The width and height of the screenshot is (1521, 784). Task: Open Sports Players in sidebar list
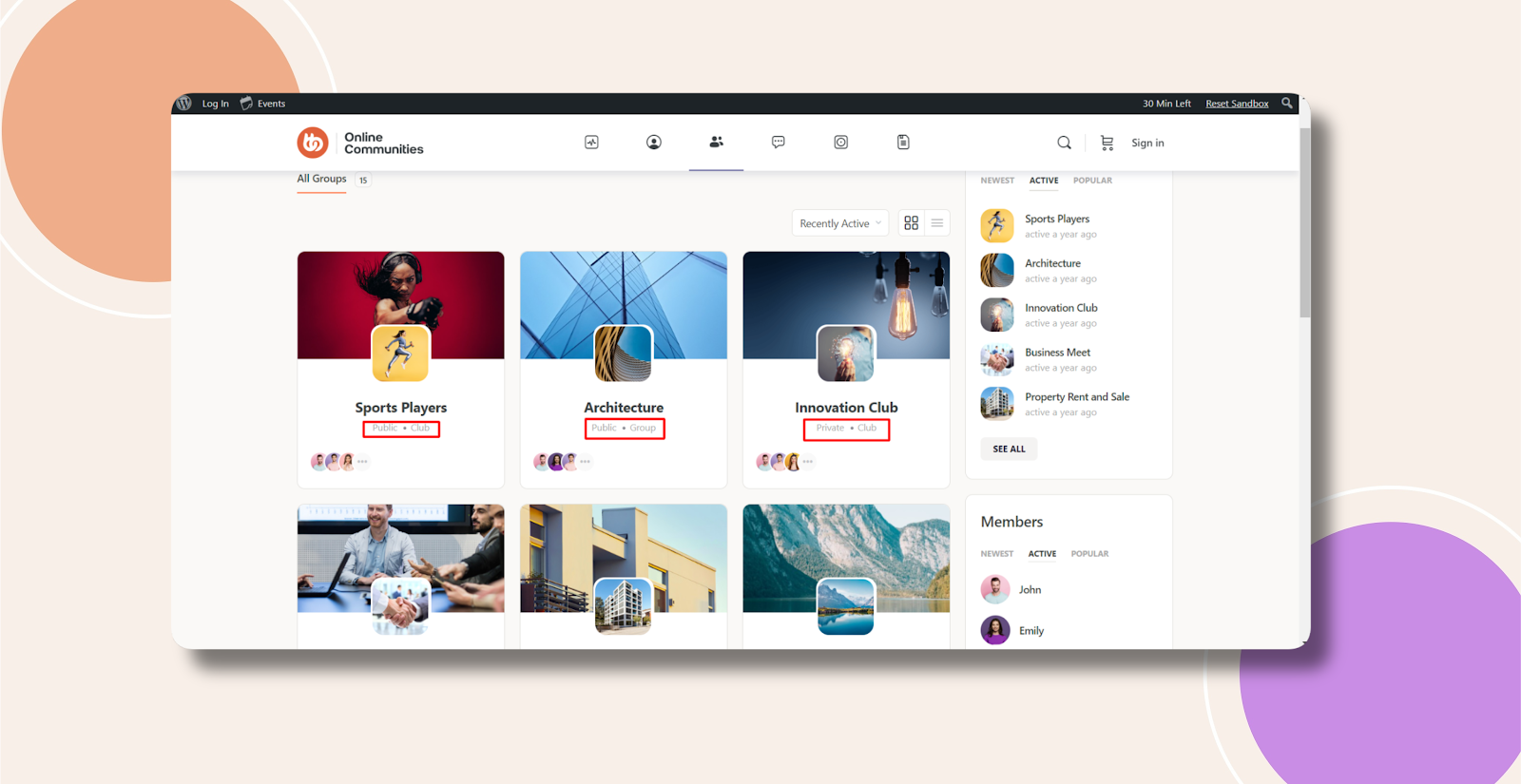pyautogui.click(x=1057, y=219)
